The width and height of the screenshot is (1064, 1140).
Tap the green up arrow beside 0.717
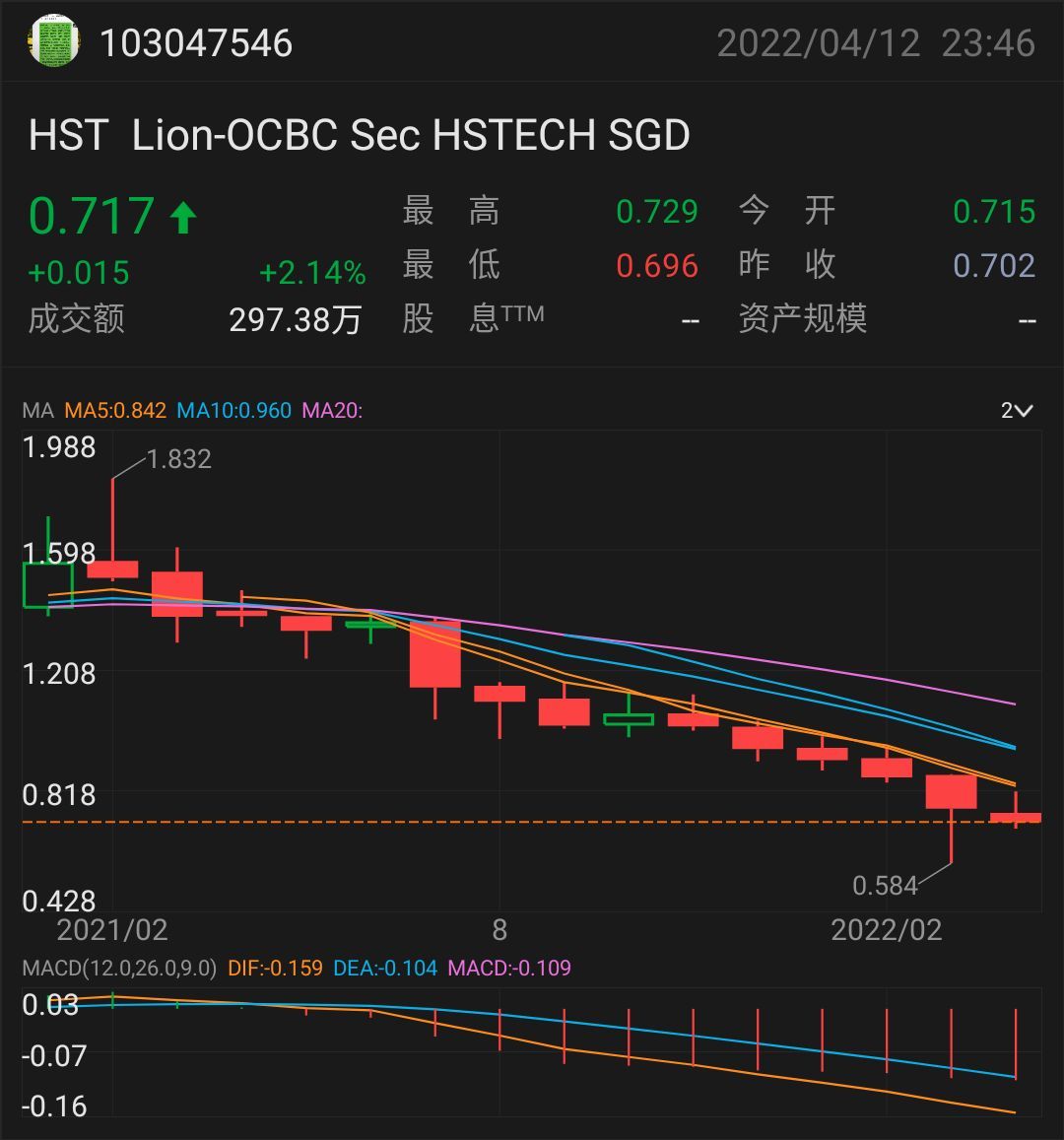pyautogui.click(x=183, y=218)
